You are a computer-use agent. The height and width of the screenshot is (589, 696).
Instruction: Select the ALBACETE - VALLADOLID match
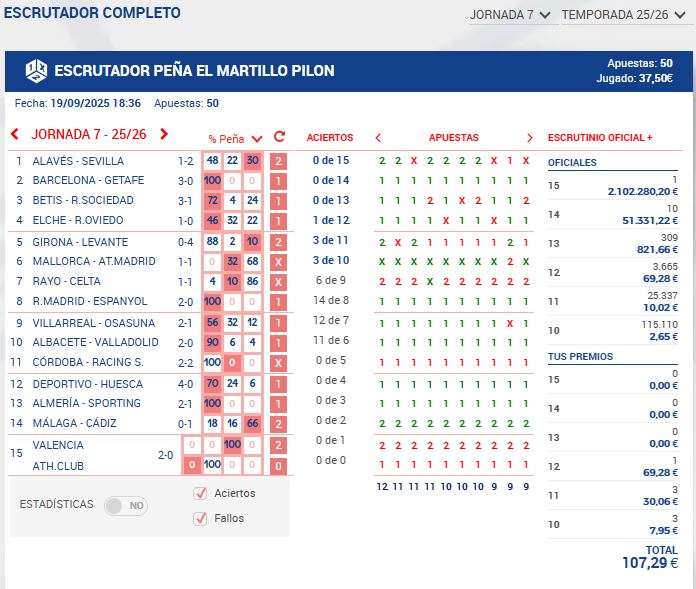(x=95, y=342)
